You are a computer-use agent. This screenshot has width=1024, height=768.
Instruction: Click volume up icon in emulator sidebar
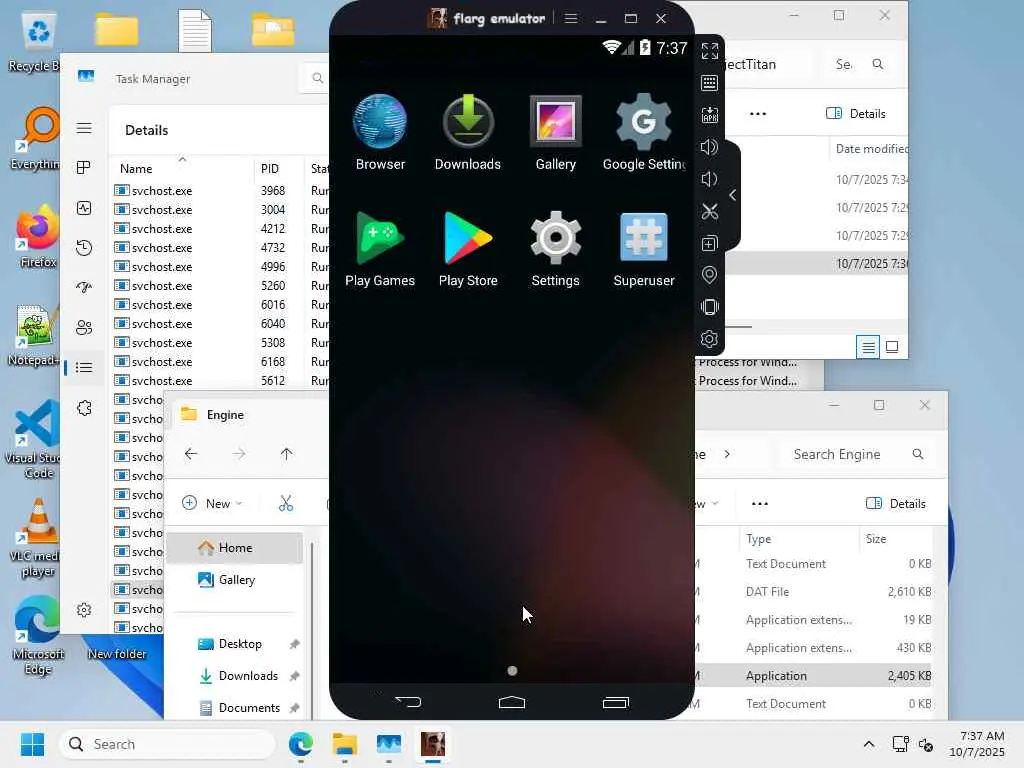pos(710,147)
